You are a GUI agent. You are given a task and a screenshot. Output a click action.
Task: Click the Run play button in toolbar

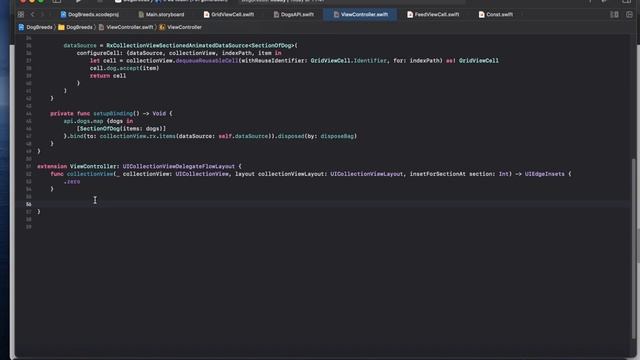tap(78, 1)
